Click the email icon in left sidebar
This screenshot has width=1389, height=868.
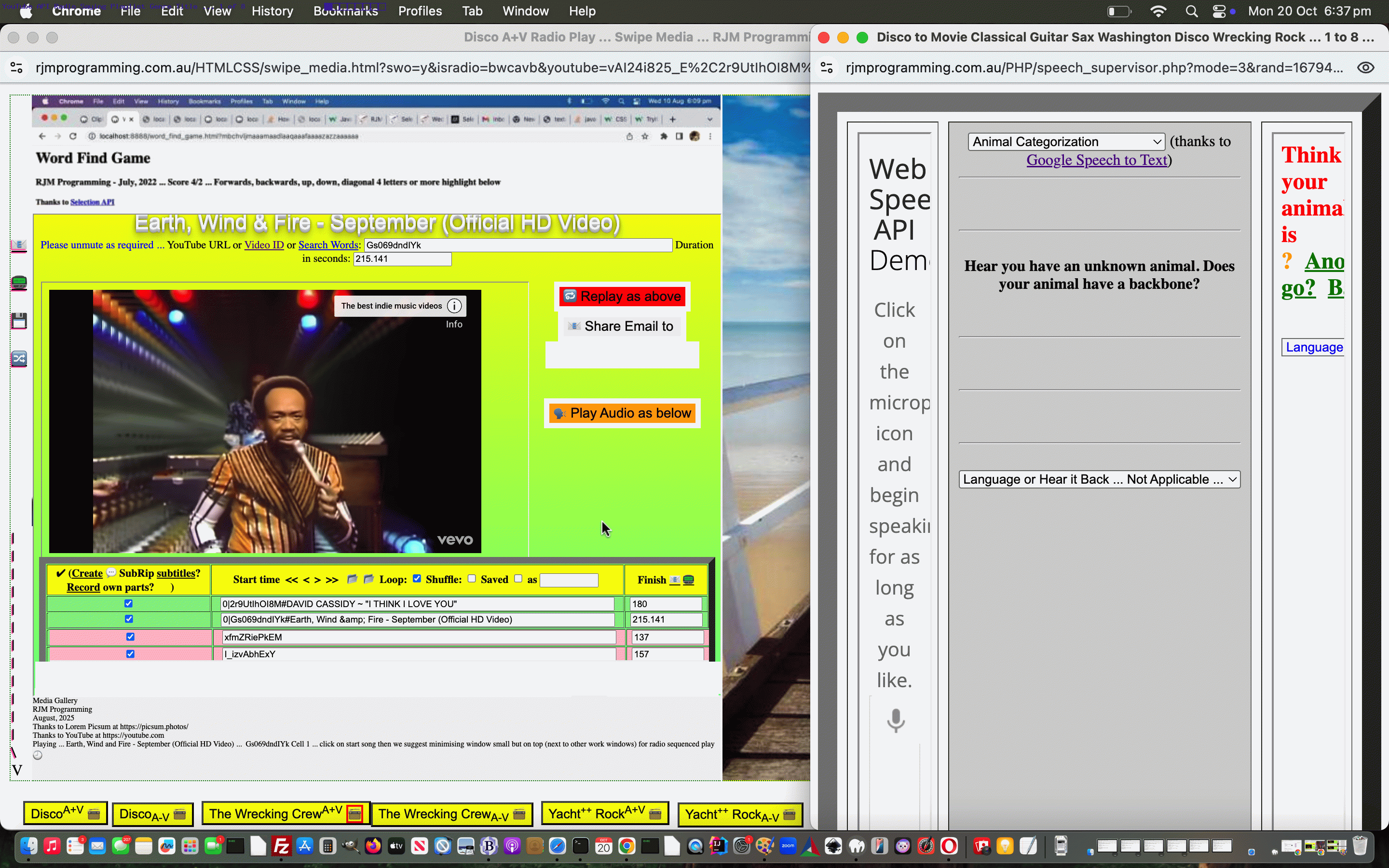(19, 246)
